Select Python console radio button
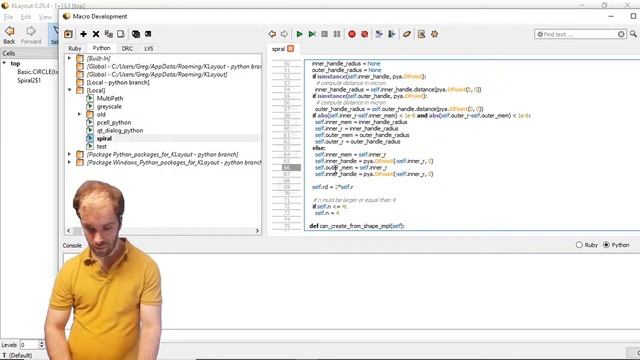Image resolution: width=640 pixels, height=360 pixels. [606, 245]
